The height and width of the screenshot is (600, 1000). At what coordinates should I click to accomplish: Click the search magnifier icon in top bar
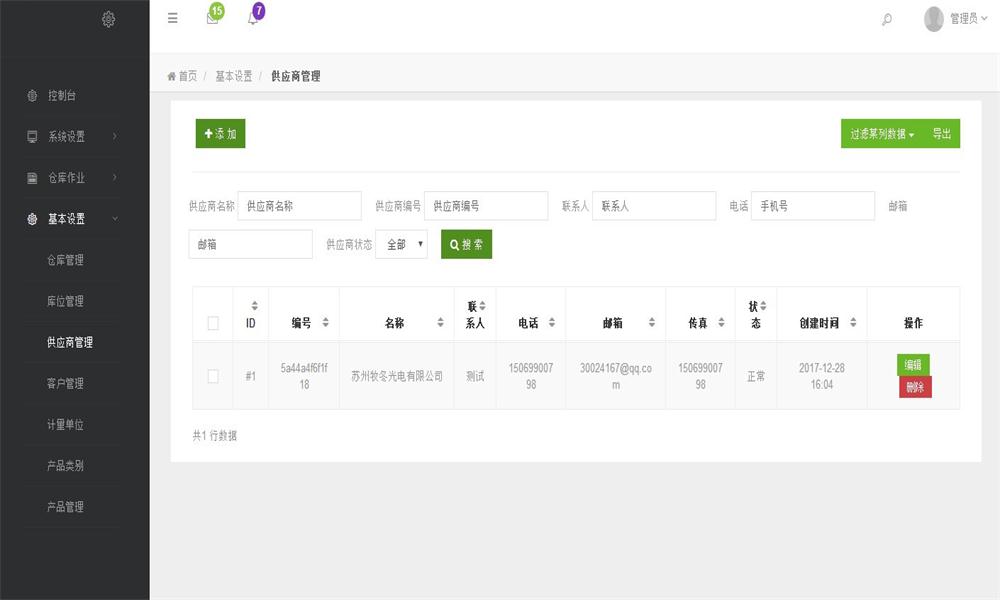887,19
